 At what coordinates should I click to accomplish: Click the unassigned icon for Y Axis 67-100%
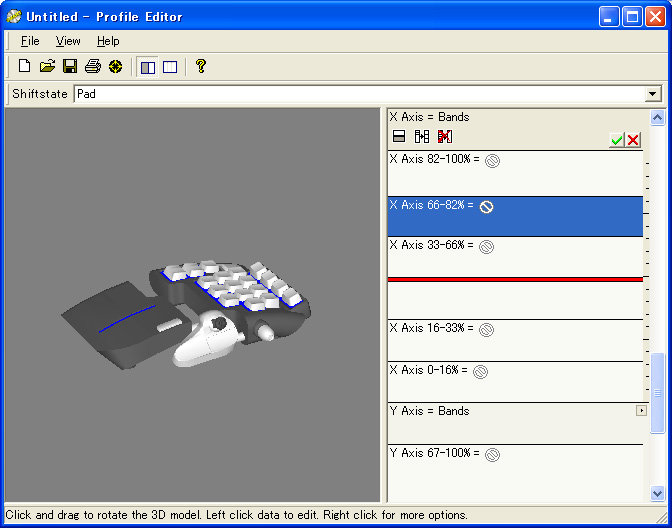click(x=492, y=455)
